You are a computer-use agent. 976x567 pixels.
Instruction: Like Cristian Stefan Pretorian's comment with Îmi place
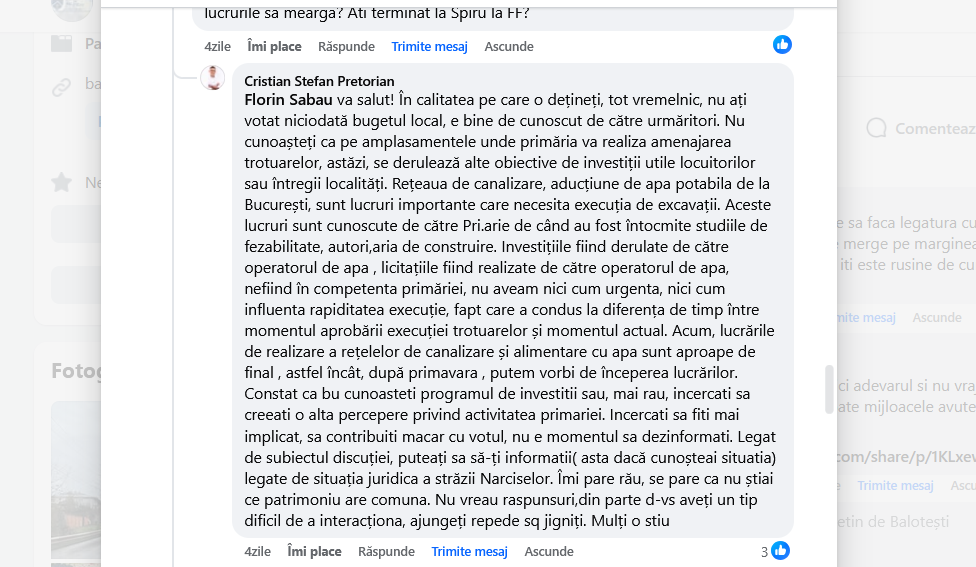(x=314, y=551)
